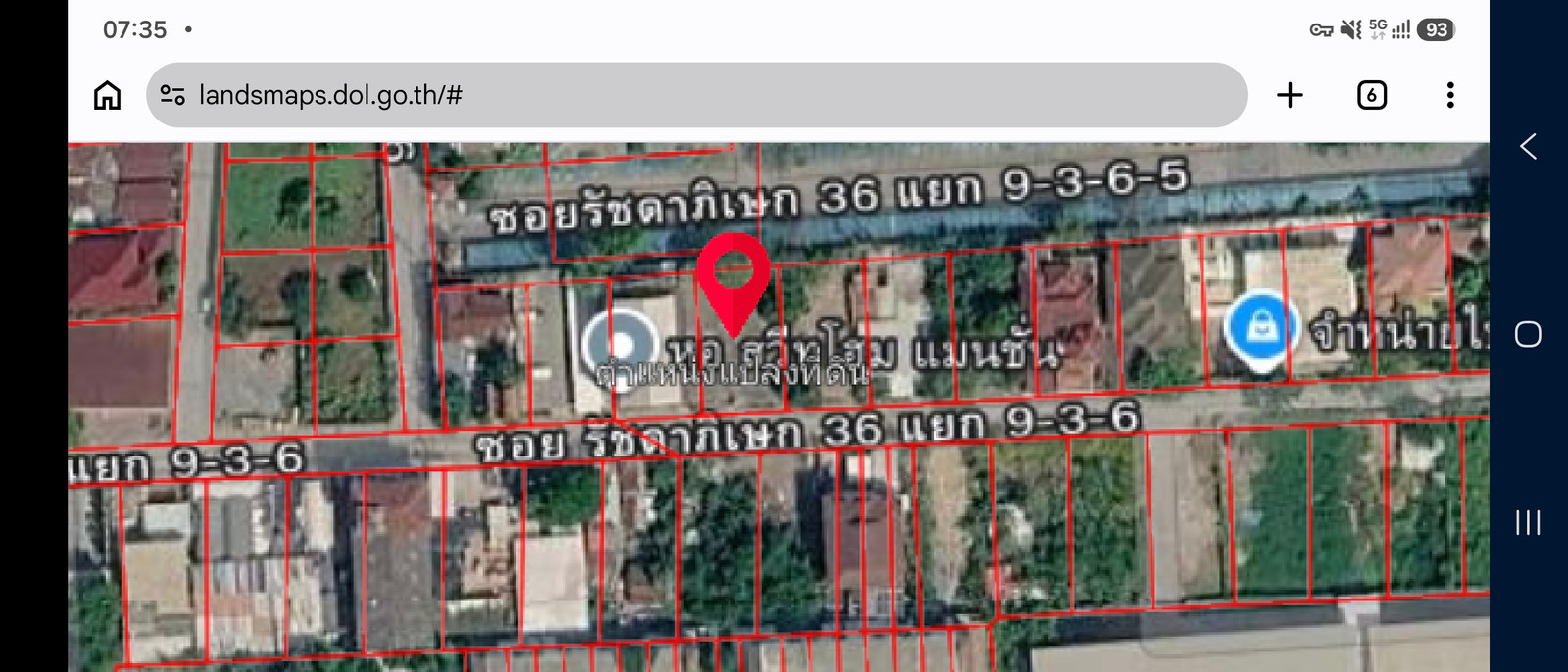Tap the battery 93 indicator
Screen dimensions: 1568x672
pos(1436,29)
